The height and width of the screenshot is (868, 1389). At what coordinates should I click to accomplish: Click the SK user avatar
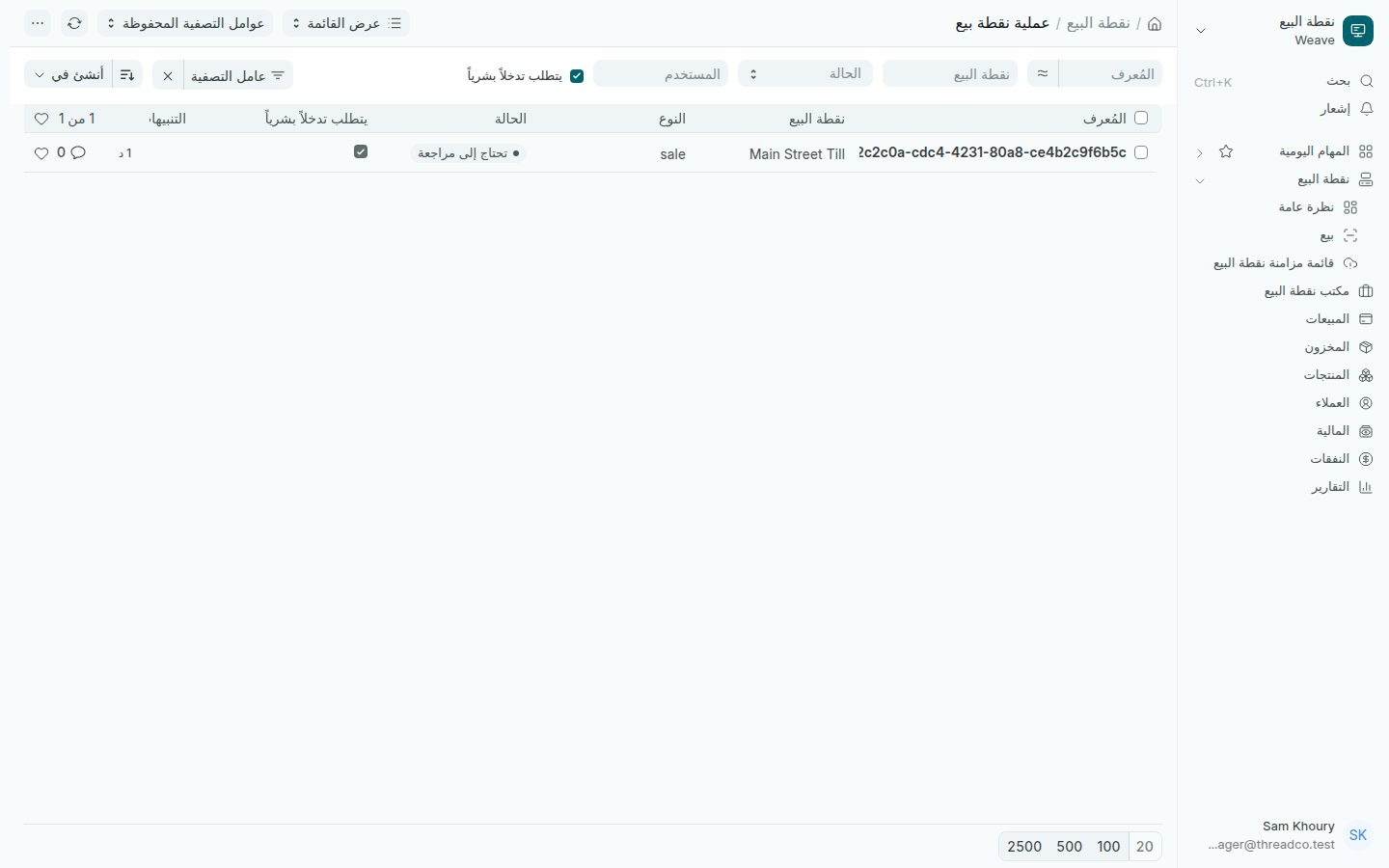click(x=1358, y=835)
